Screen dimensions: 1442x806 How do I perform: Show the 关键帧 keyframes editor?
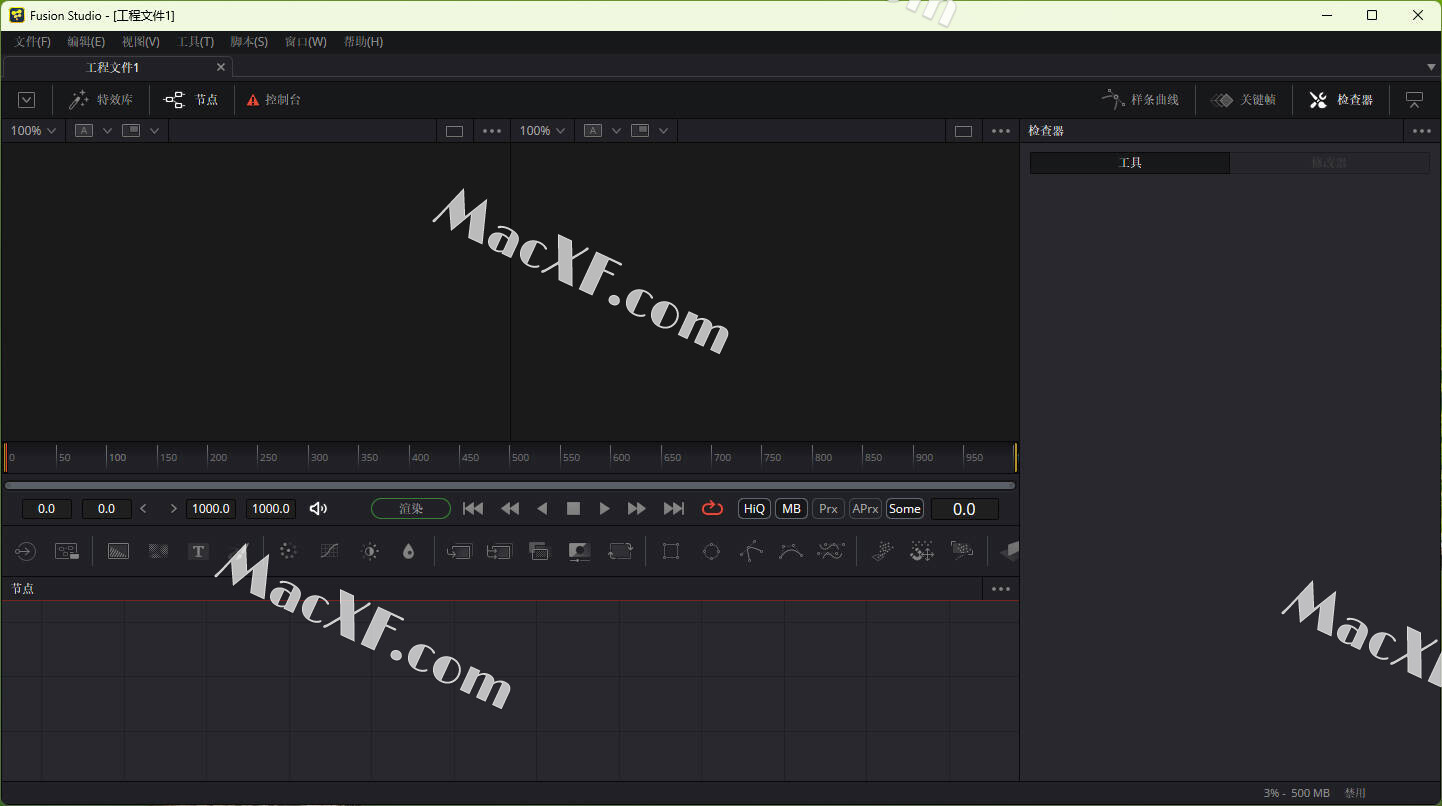[x=1243, y=100]
